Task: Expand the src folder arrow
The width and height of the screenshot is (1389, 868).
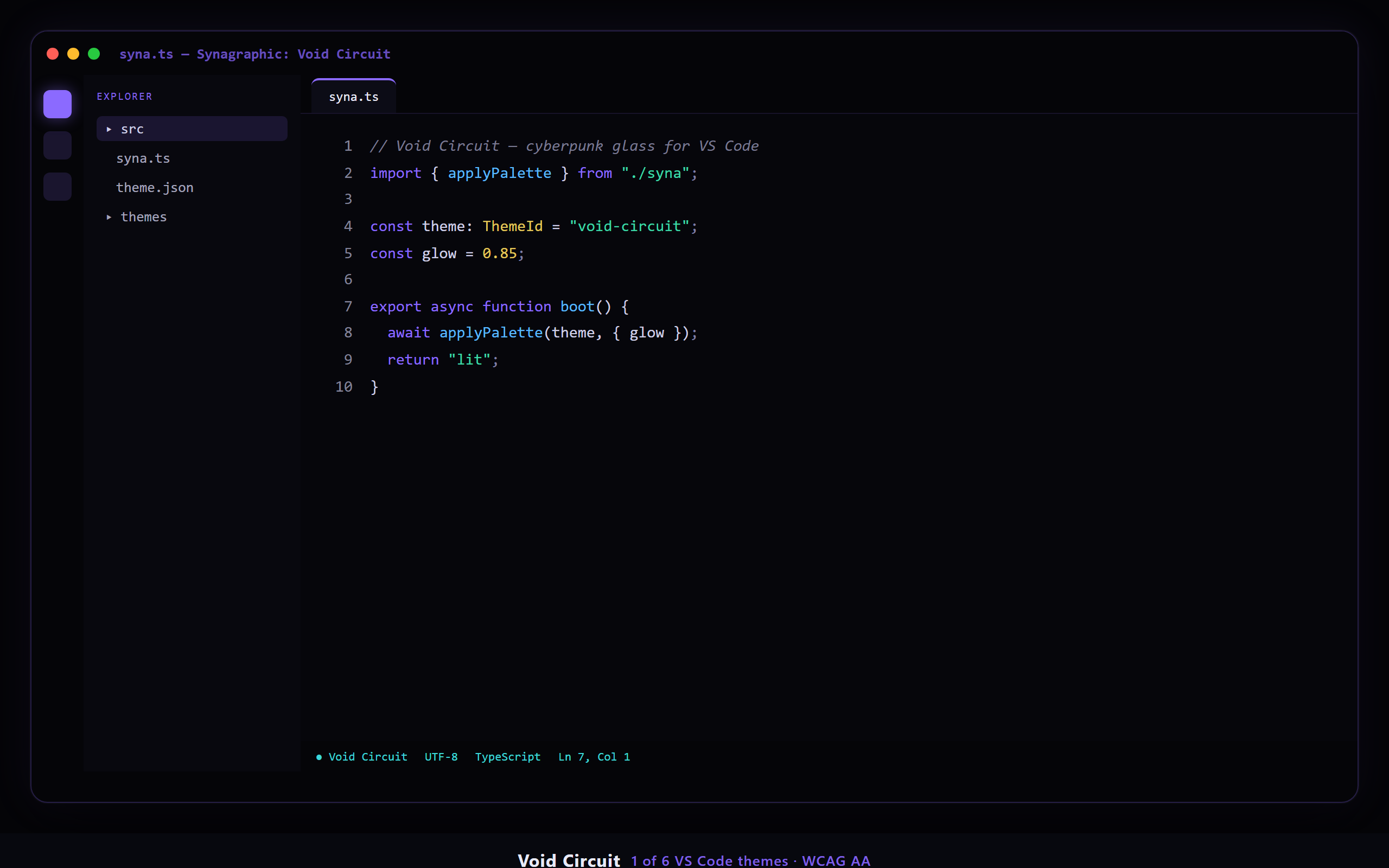Action: 109,129
